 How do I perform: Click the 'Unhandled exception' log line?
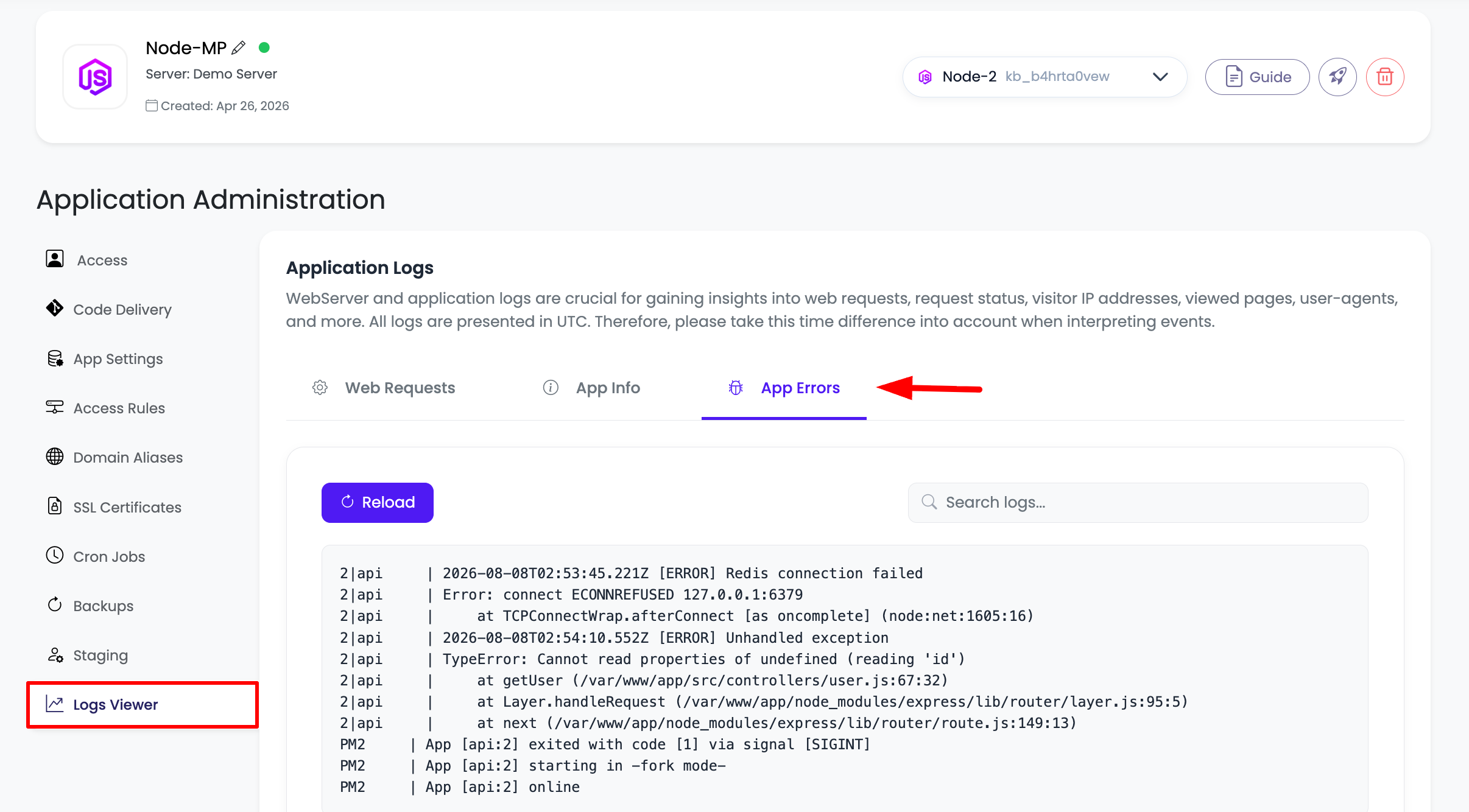tap(614, 638)
